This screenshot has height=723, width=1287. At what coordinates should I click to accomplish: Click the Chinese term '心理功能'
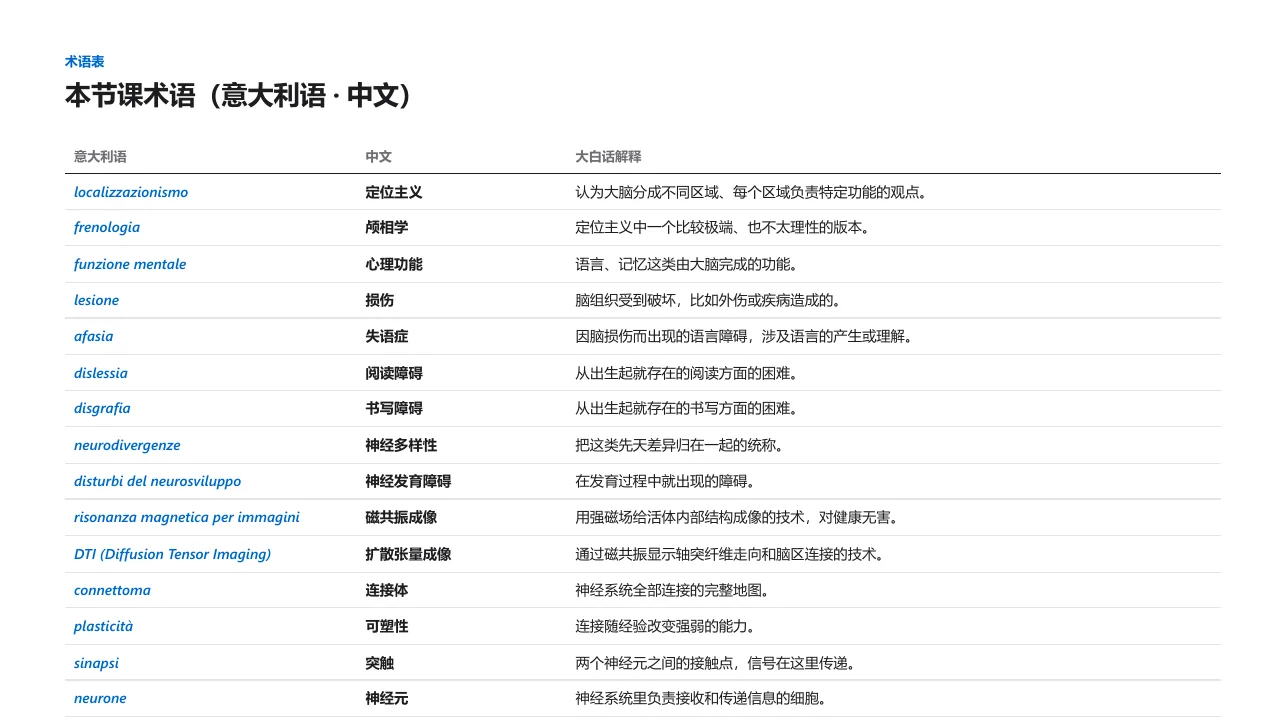394,264
